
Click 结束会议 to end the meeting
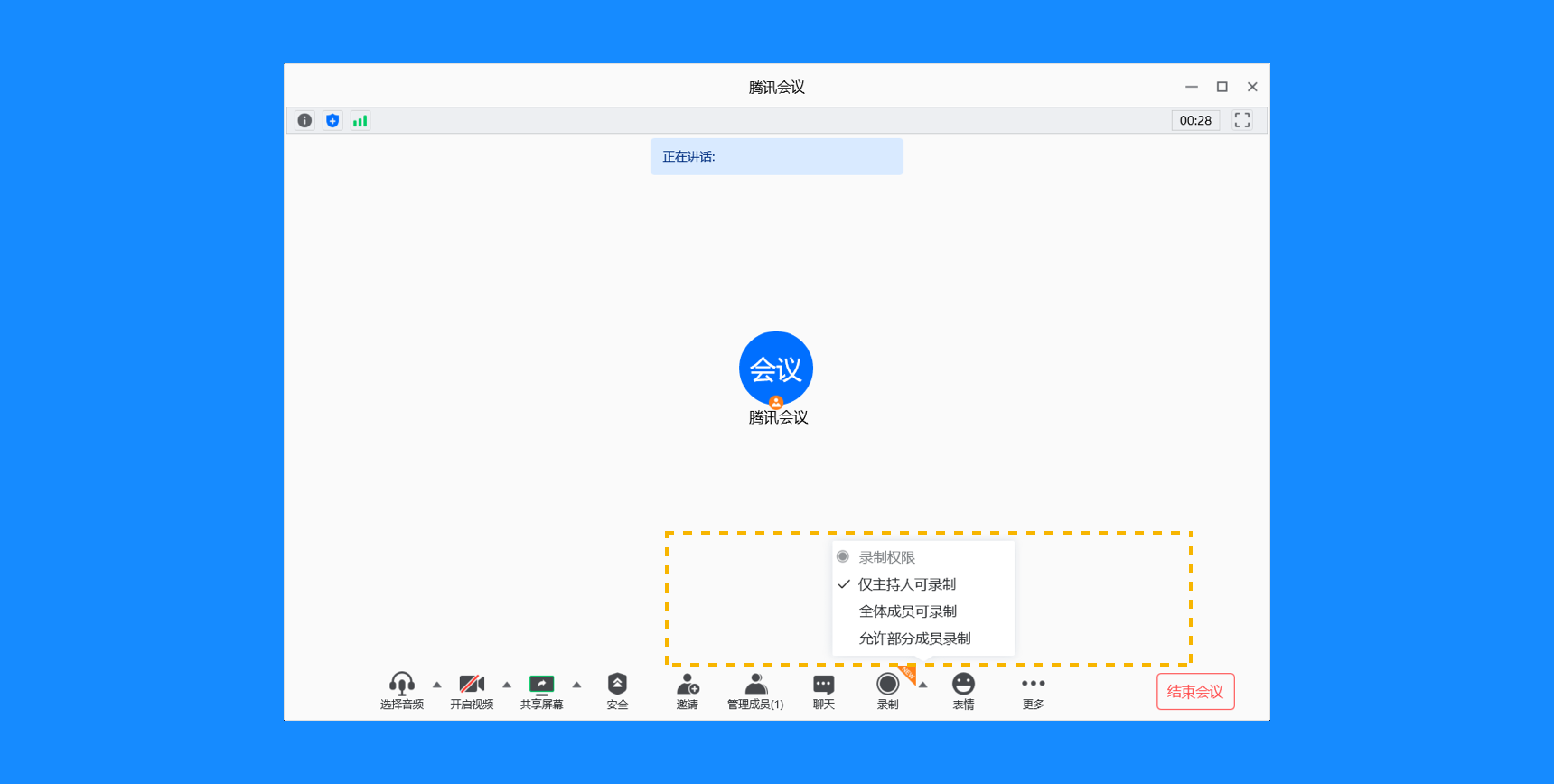click(x=1195, y=692)
